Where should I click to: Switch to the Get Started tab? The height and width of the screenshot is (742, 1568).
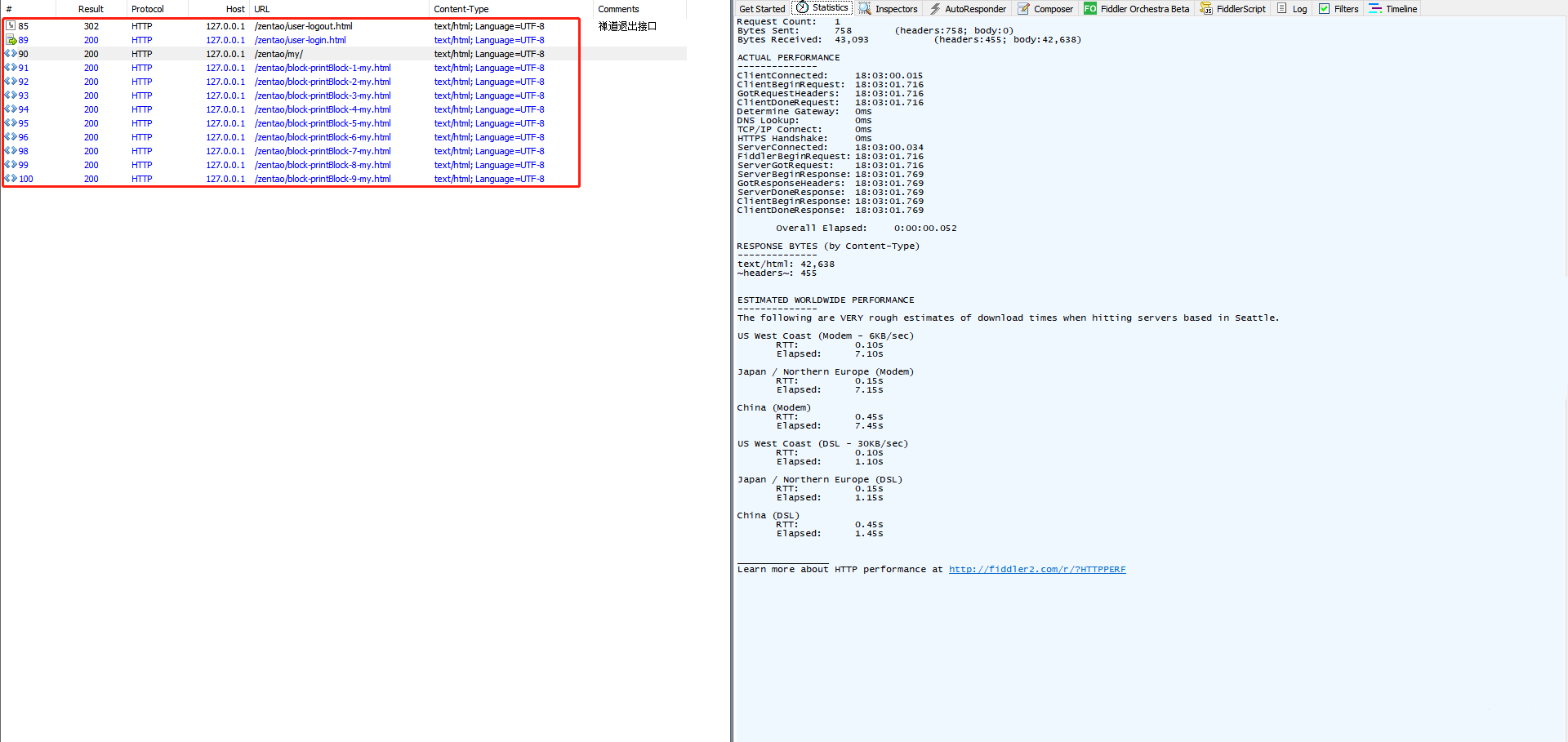pyautogui.click(x=761, y=9)
